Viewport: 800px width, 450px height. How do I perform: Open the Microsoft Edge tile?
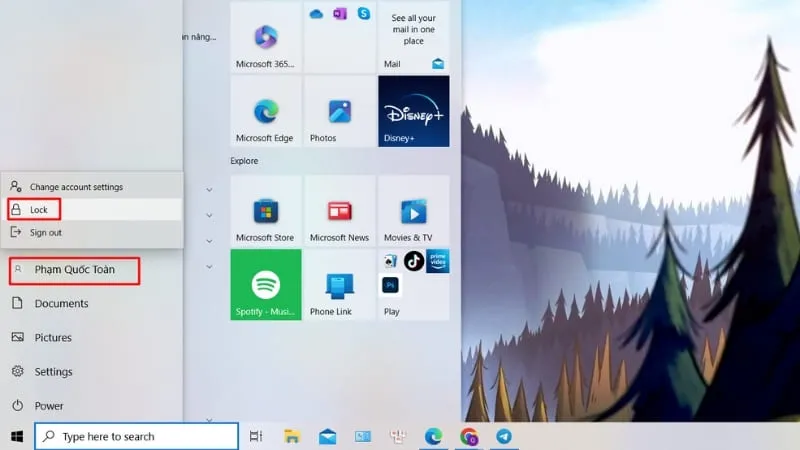(265, 111)
